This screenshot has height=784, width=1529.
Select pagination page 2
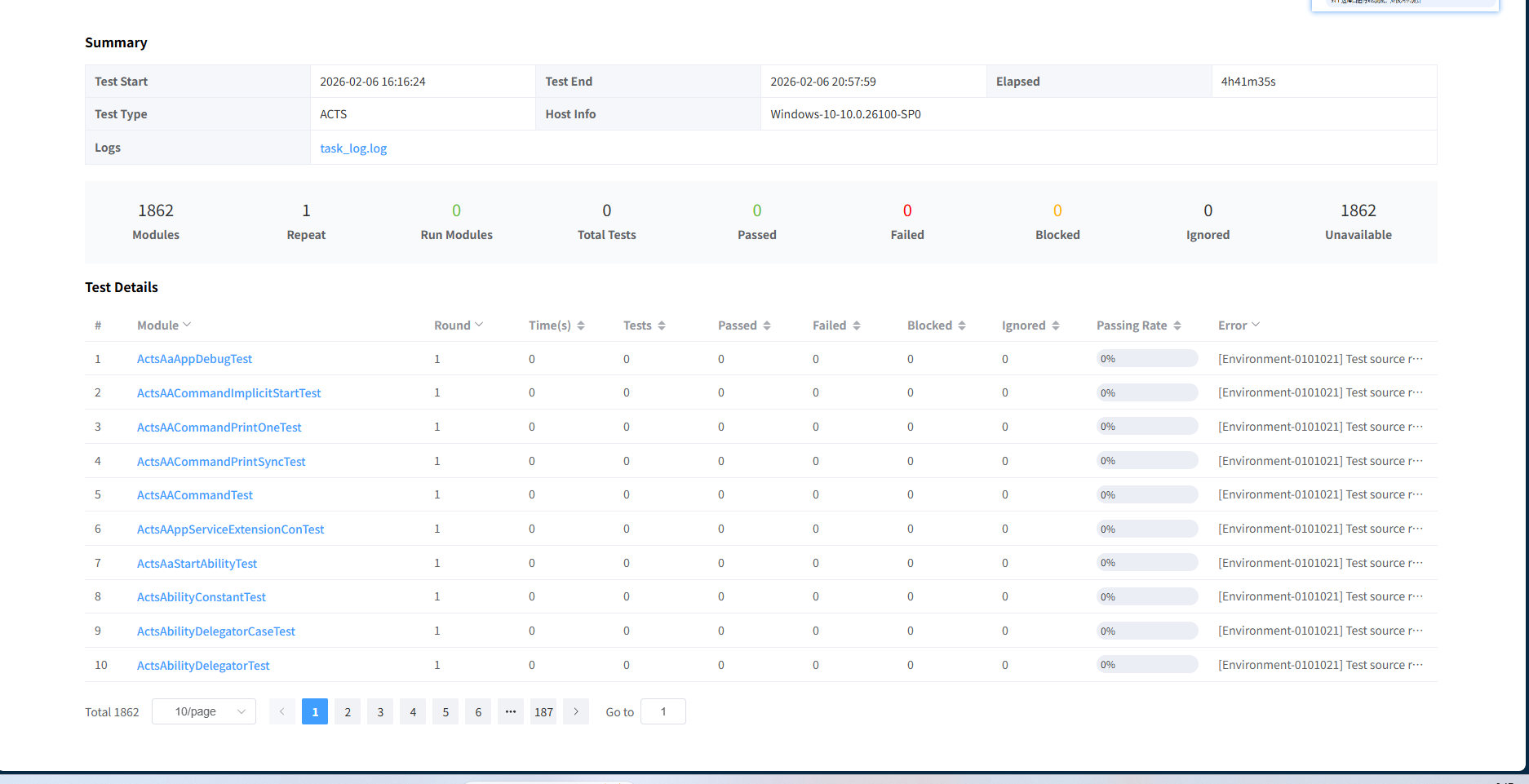[348, 711]
